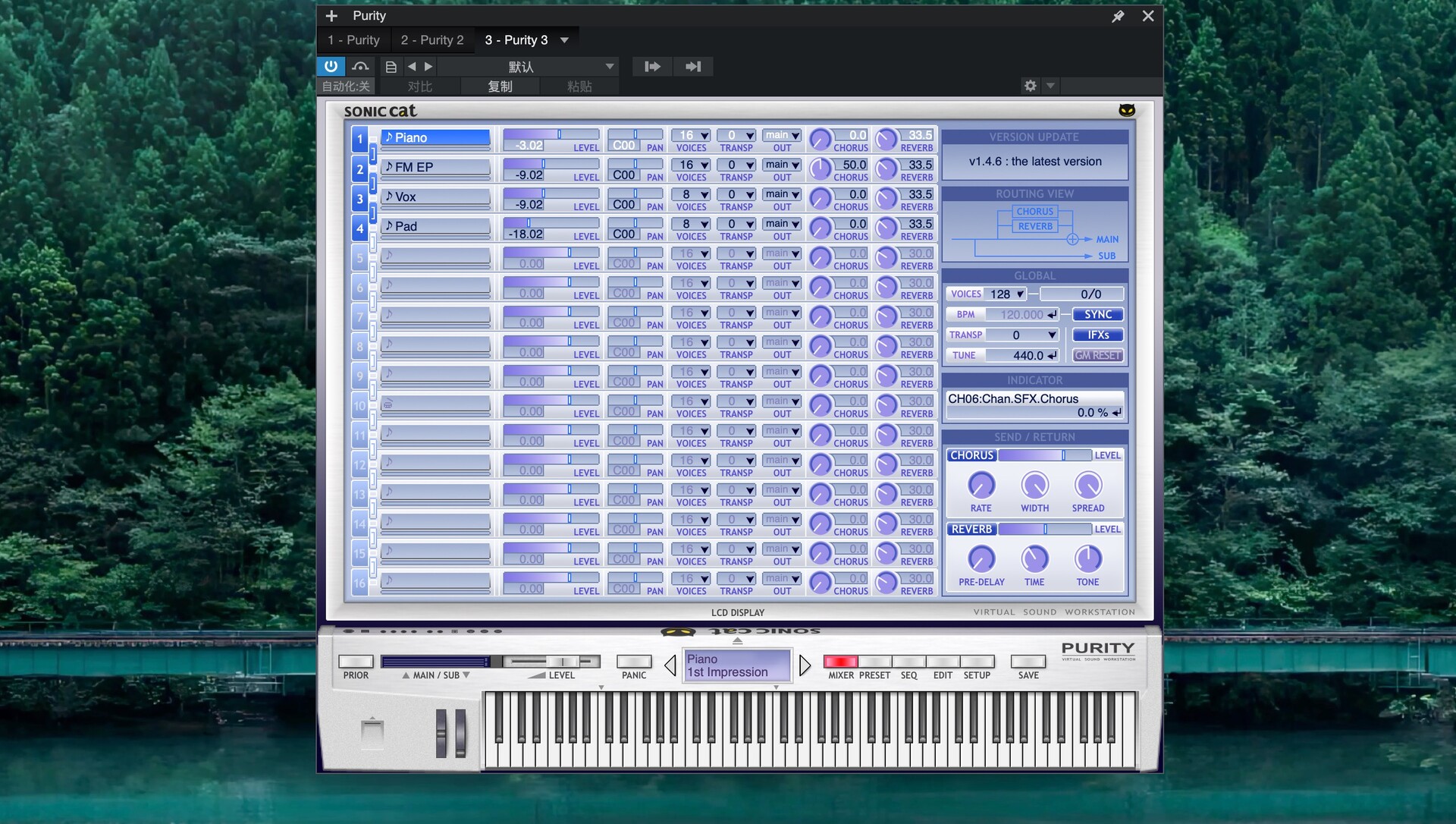
Task: Click the SAVE button
Action: [1028, 661]
